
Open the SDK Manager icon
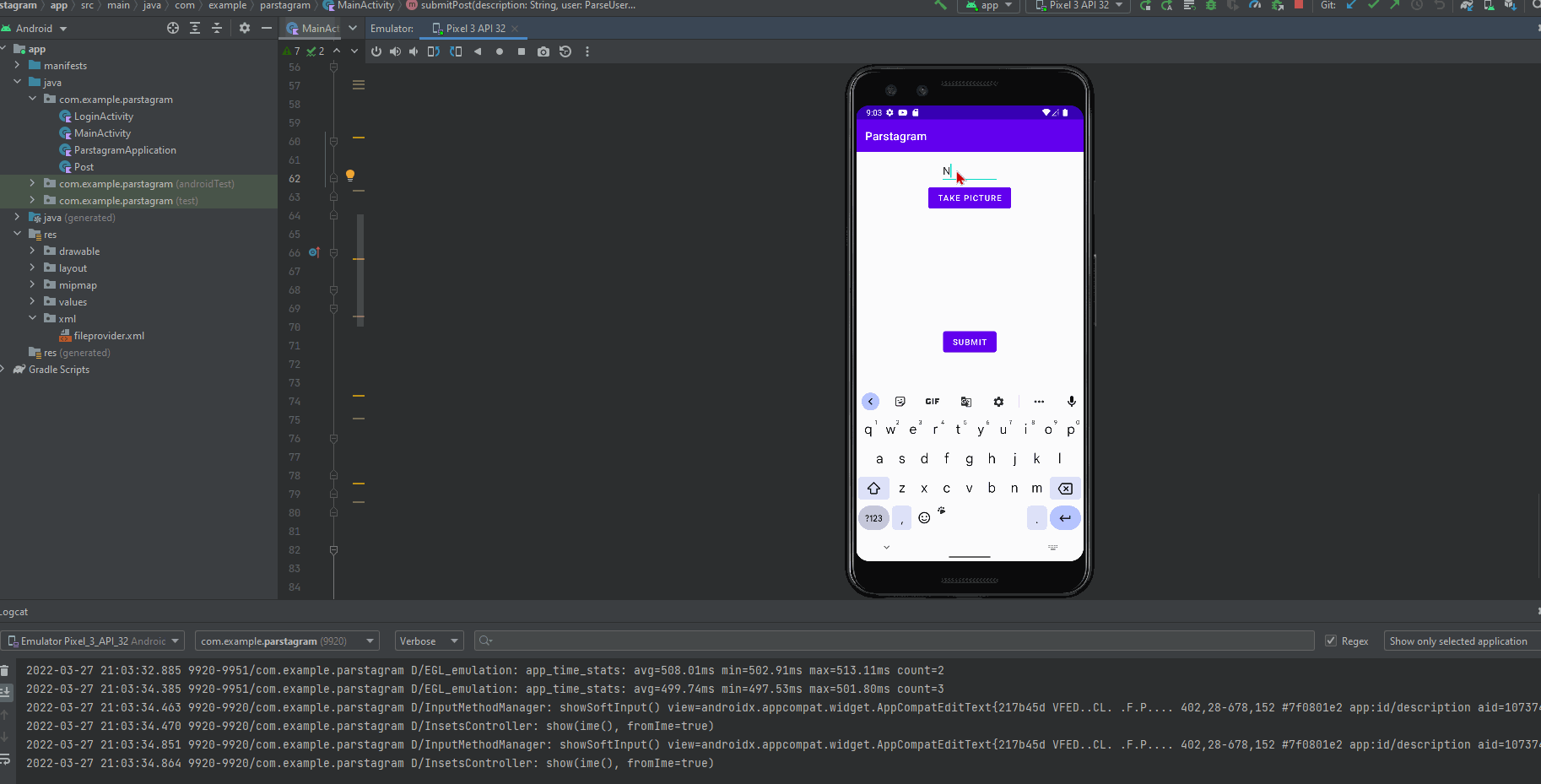(1511, 5)
